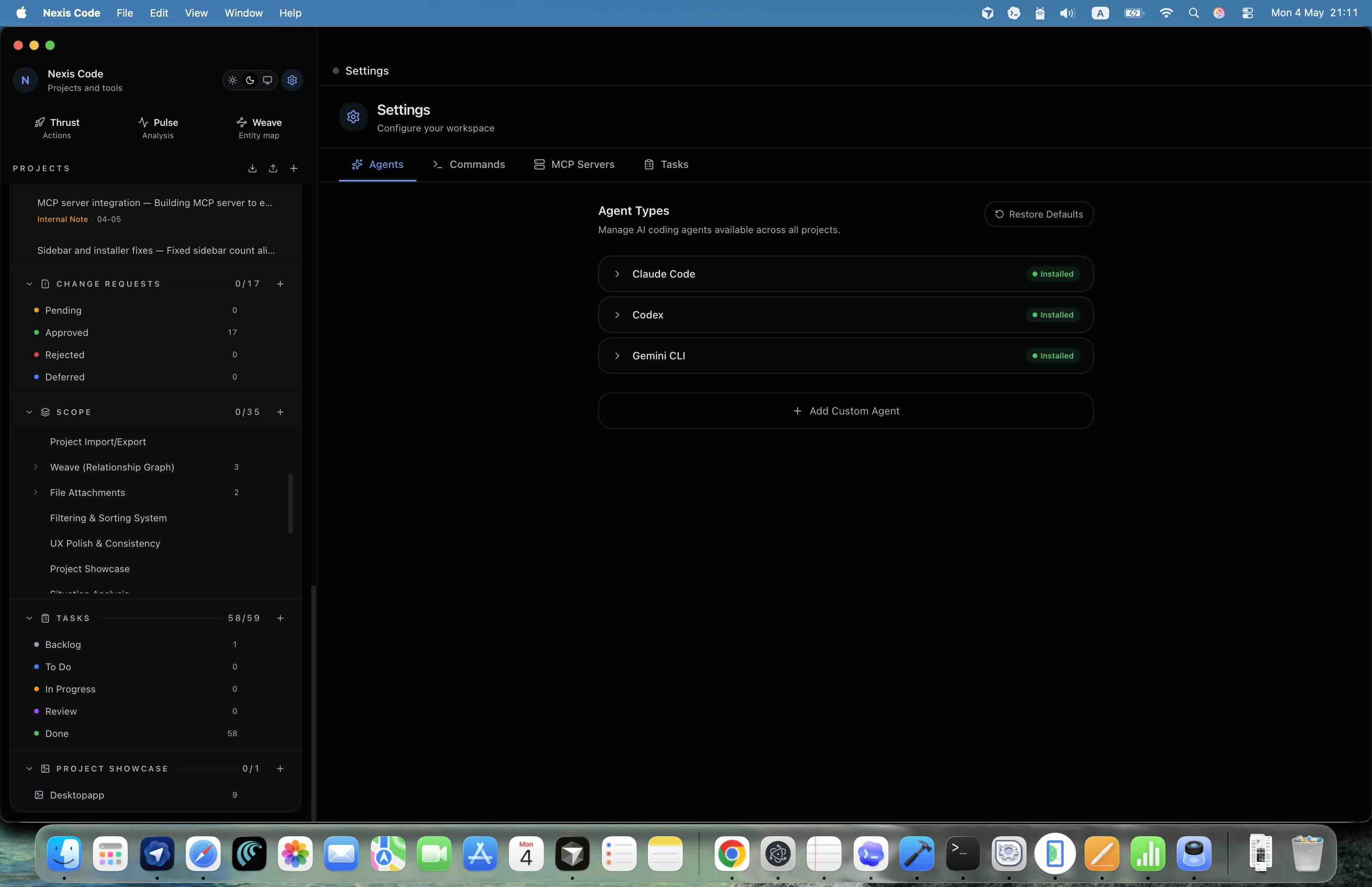The height and width of the screenshot is (887, 1372).
Task: Expand the Gemini CLI agent row
Action: pos(617,355)
